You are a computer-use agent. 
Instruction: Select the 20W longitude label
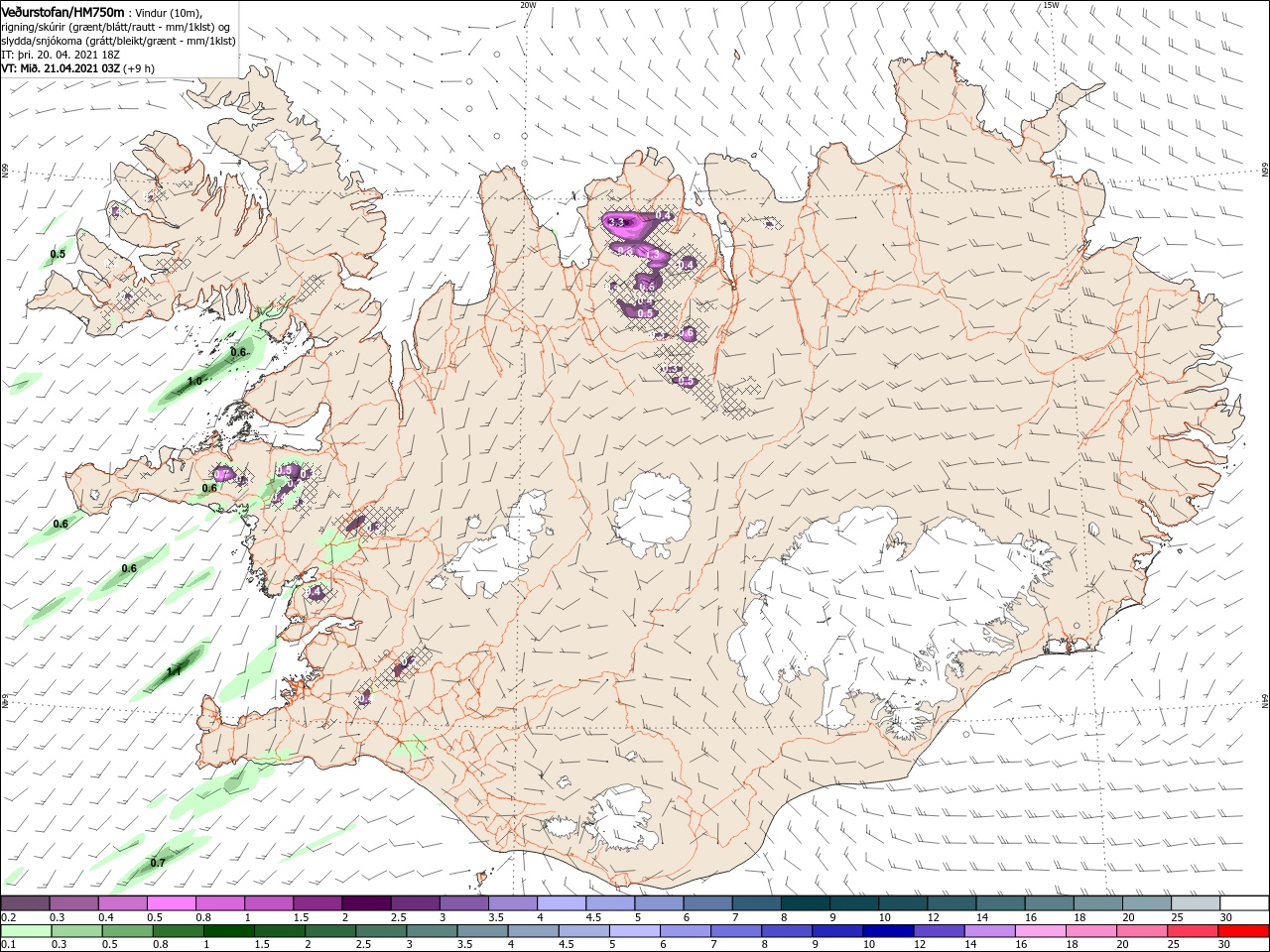click(x=528, y=5)
